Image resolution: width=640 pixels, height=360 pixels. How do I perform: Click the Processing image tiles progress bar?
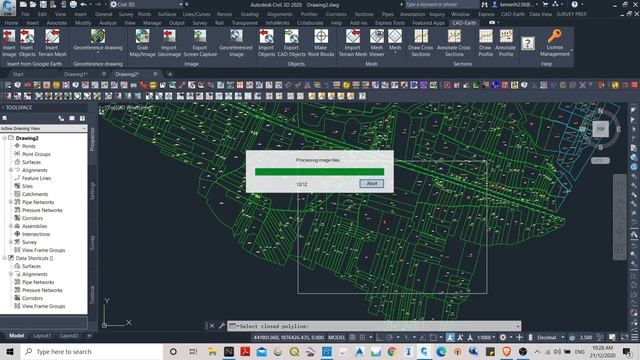click(x=319, y=172)
